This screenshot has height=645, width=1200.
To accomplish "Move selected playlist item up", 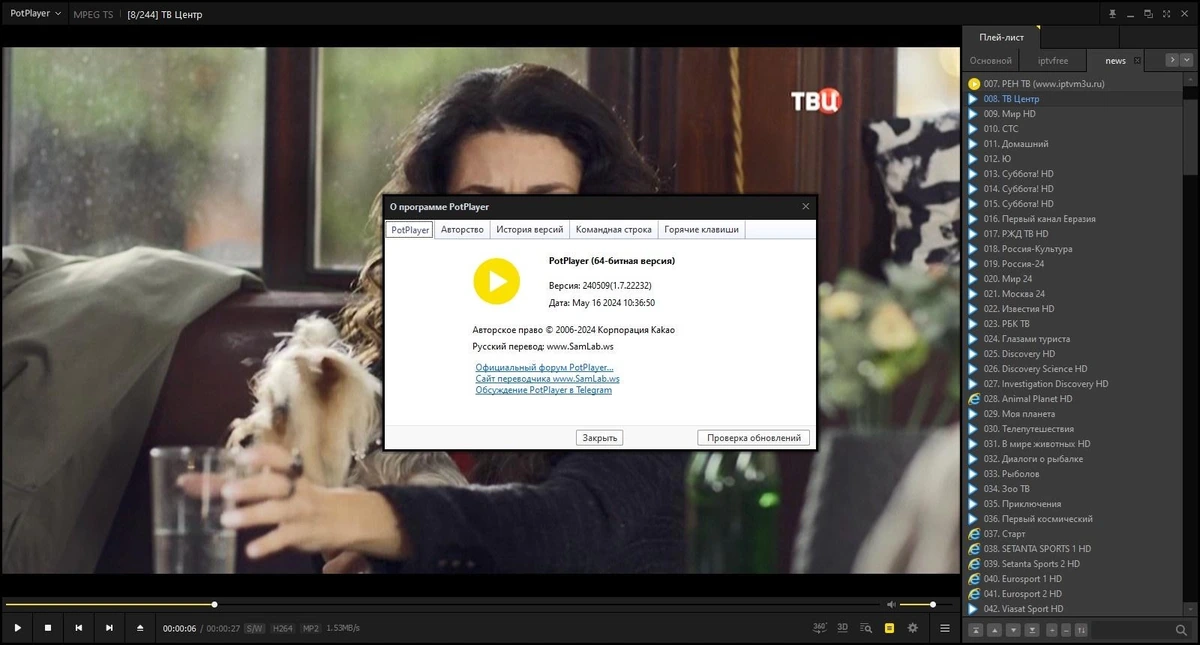I will tap(994, 630).
